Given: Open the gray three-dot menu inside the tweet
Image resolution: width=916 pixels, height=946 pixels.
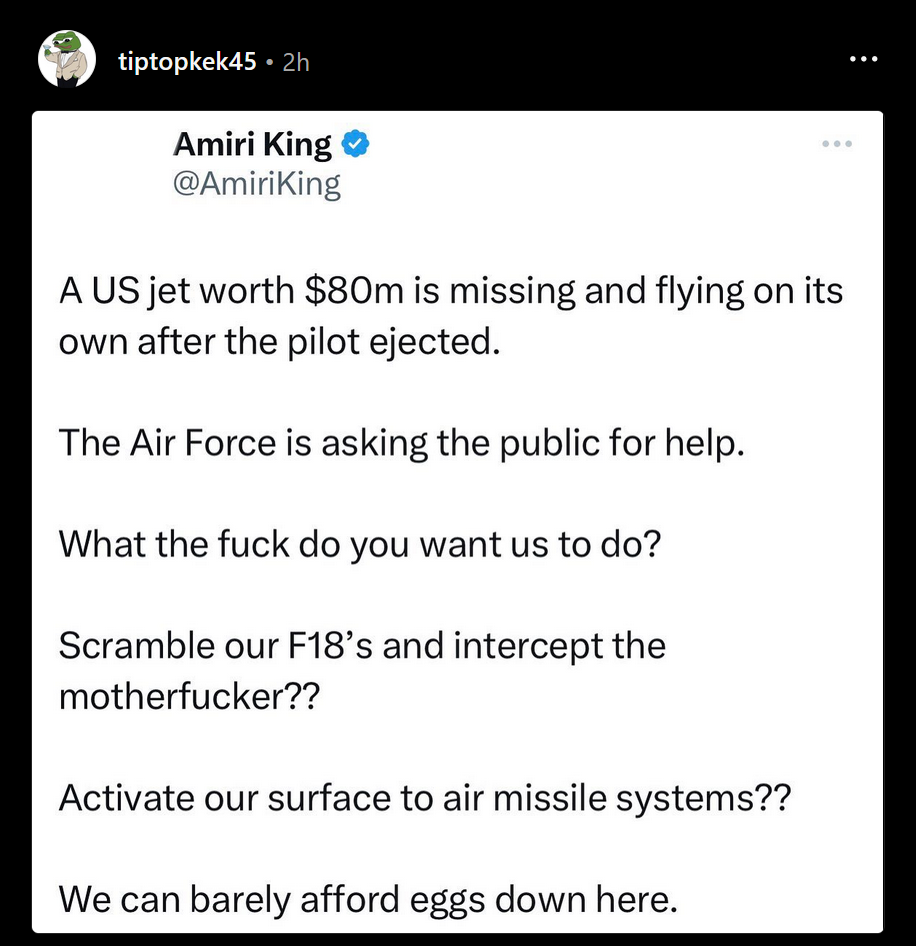Looking at the screenshot, I should (x=837, y=146).
